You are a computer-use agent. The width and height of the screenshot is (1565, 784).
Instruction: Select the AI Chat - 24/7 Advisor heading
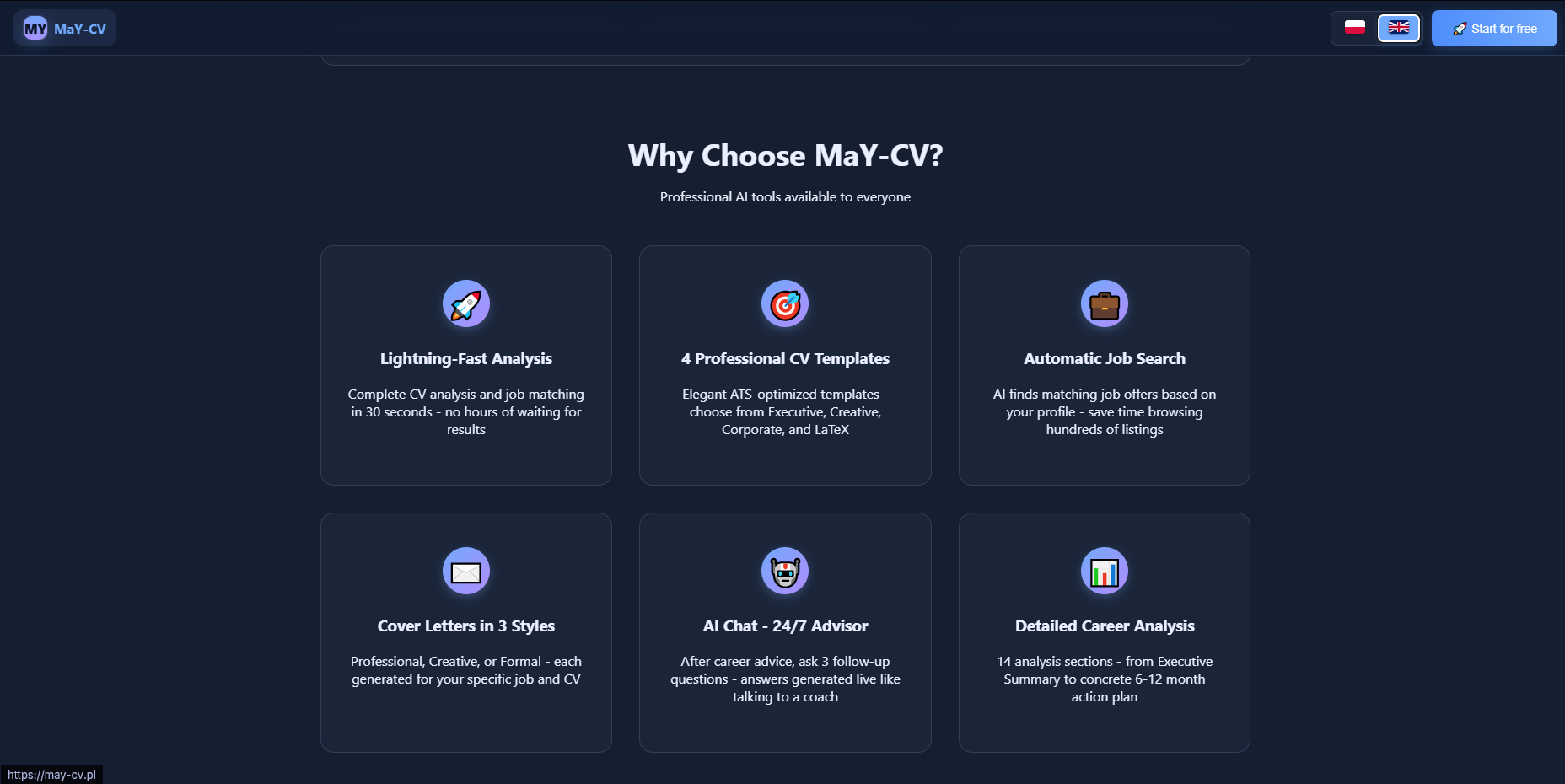coord(785,626)
